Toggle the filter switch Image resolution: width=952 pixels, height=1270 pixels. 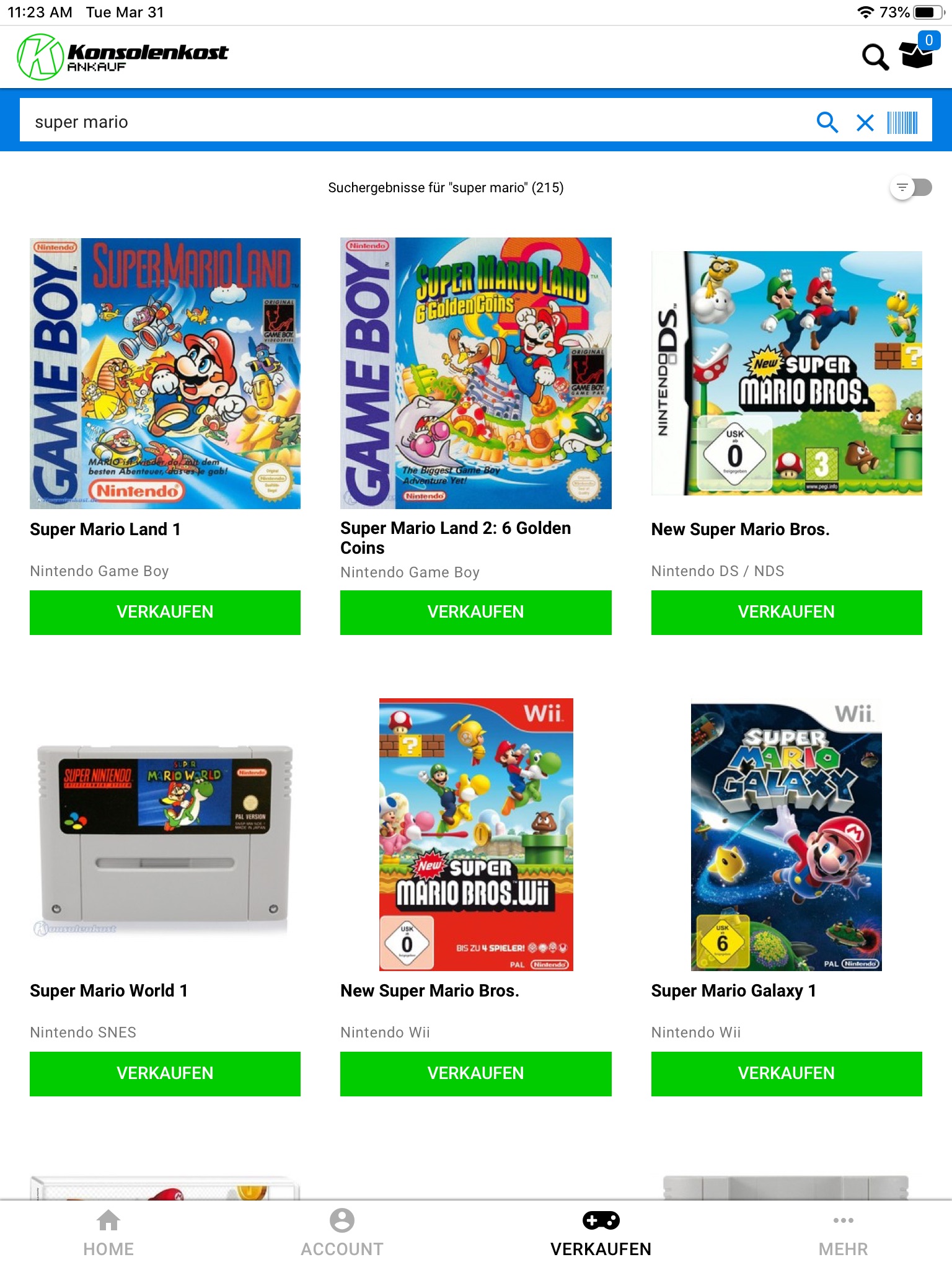tap(911, 187)
